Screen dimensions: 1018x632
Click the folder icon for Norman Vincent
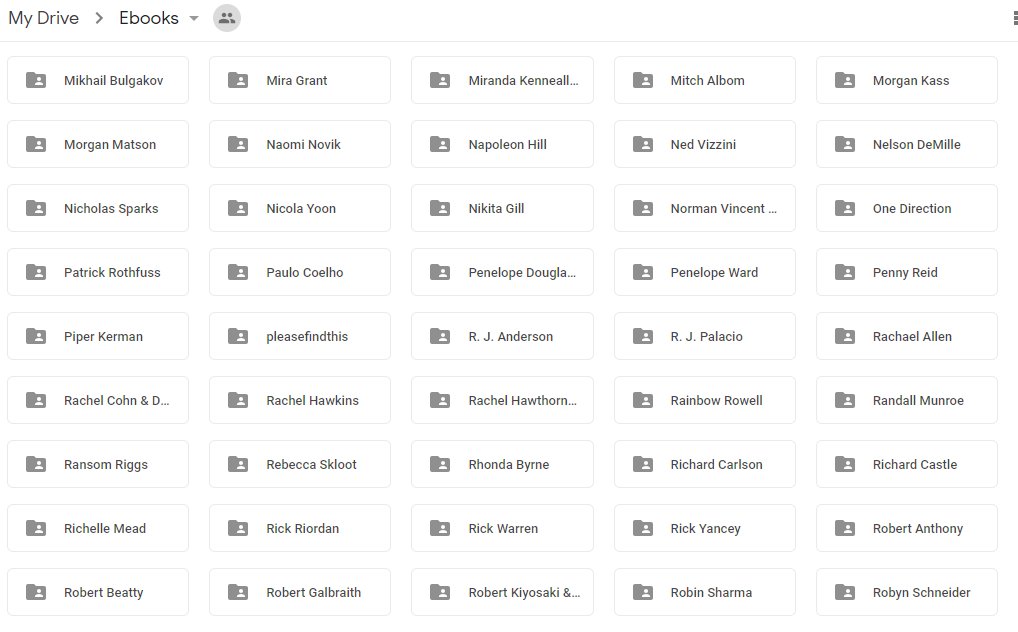(643, 208)
